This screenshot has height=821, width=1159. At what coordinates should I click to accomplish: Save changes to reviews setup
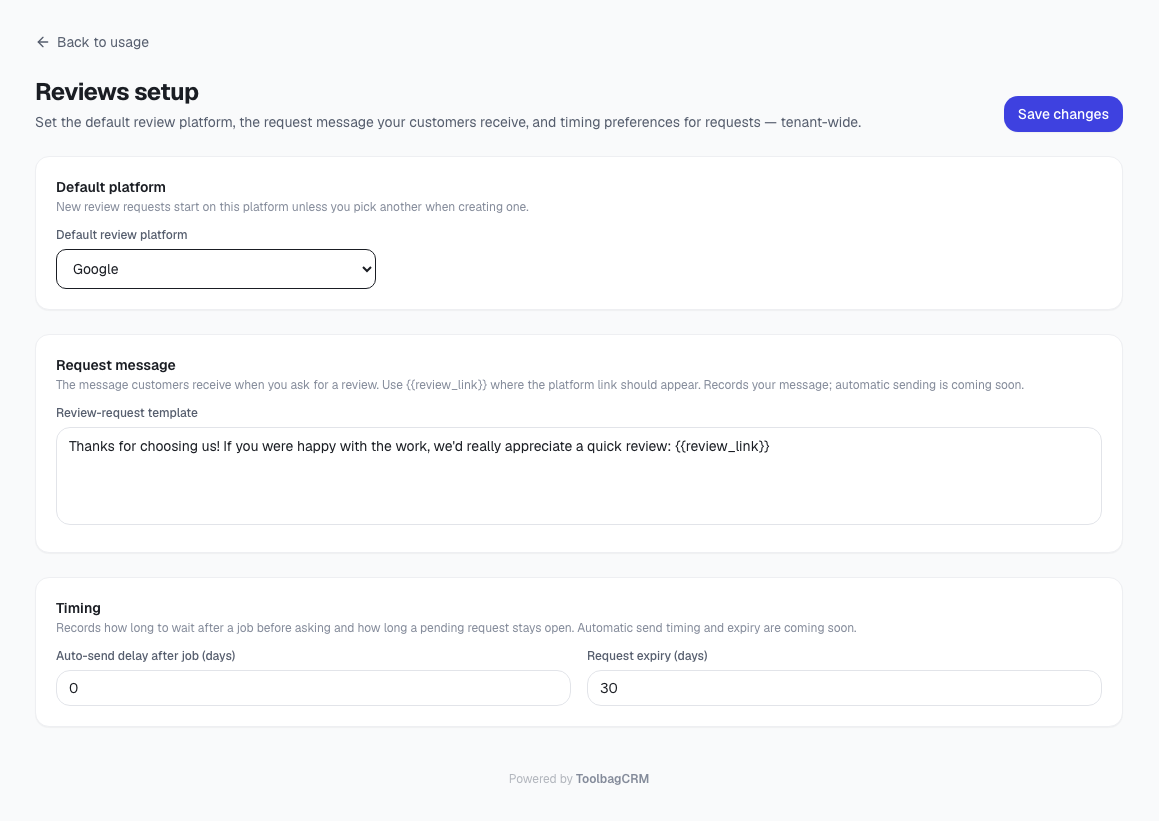pos(1063,114)
